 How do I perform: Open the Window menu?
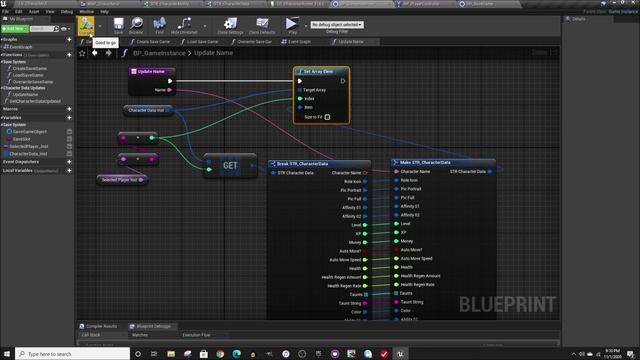(x=87, y=12)
